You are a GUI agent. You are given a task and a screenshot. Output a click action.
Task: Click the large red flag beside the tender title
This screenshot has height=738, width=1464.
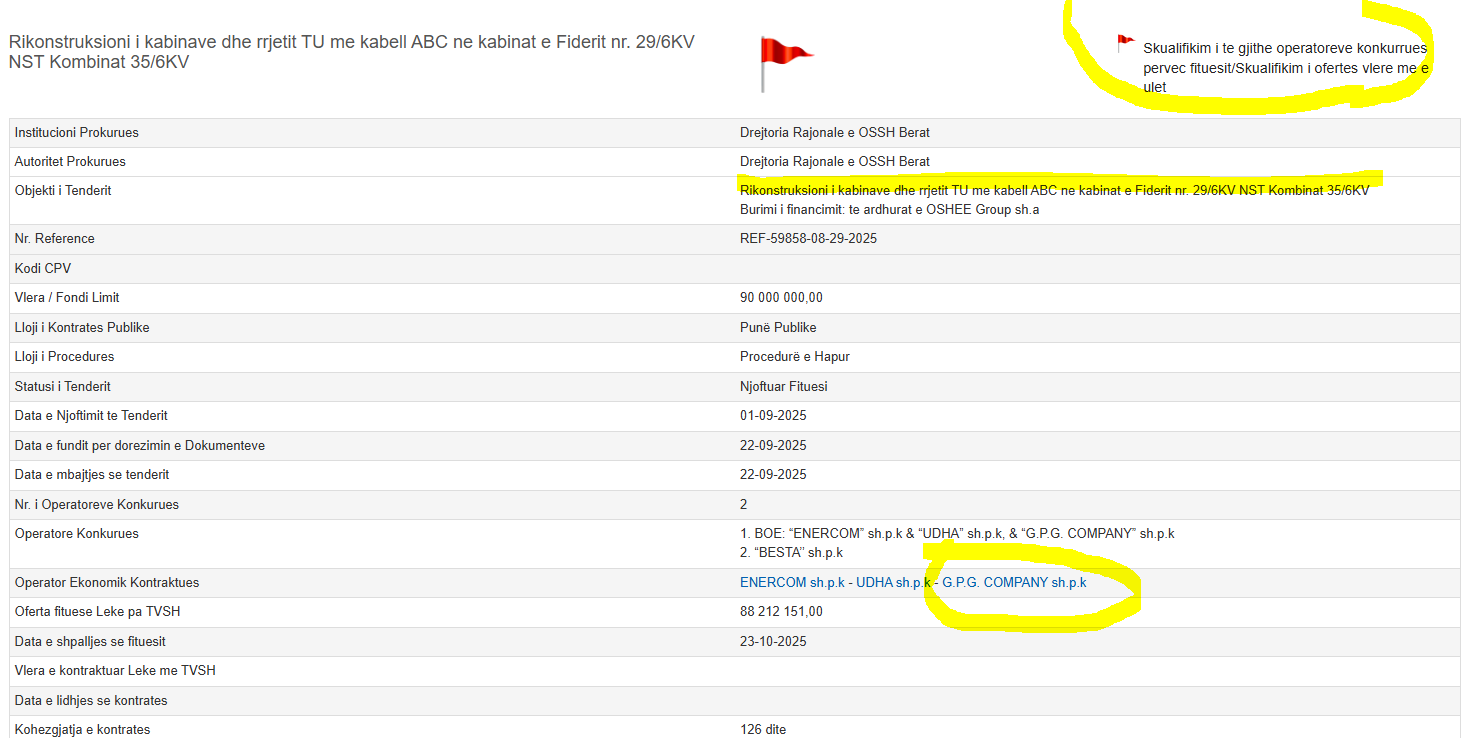785,60
